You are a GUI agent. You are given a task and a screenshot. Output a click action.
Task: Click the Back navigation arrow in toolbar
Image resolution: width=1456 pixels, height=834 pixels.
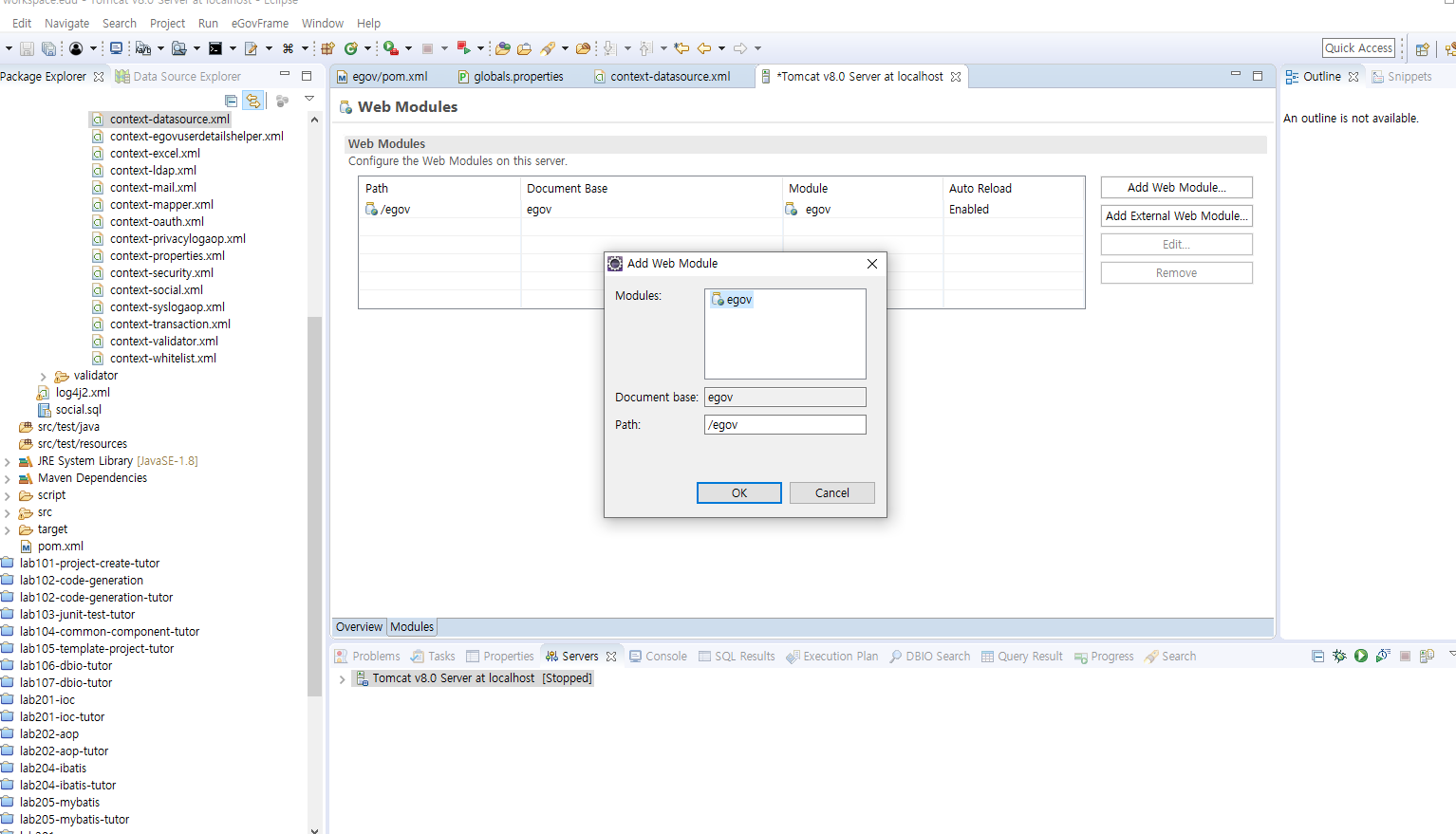click(x=704, y=48)
